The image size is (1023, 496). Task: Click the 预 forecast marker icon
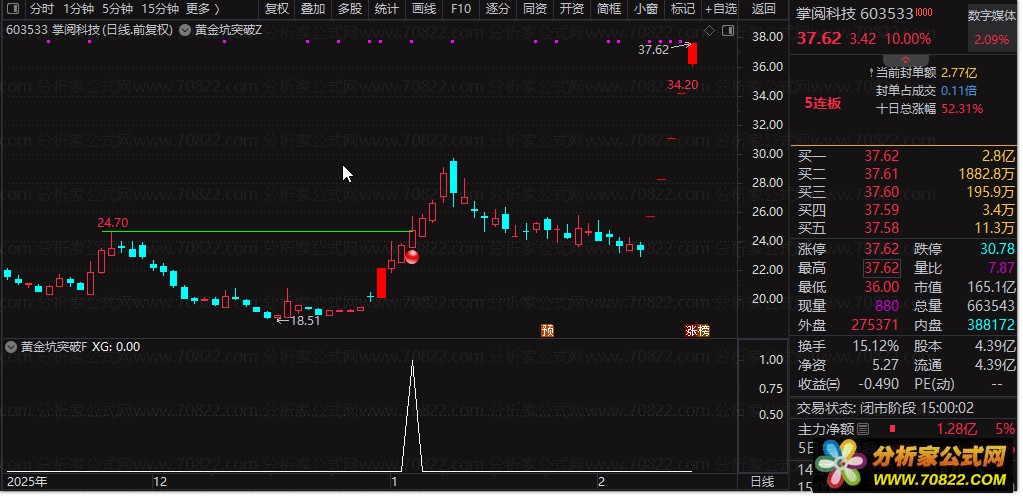pyautogui.click(x=548, y=330)
